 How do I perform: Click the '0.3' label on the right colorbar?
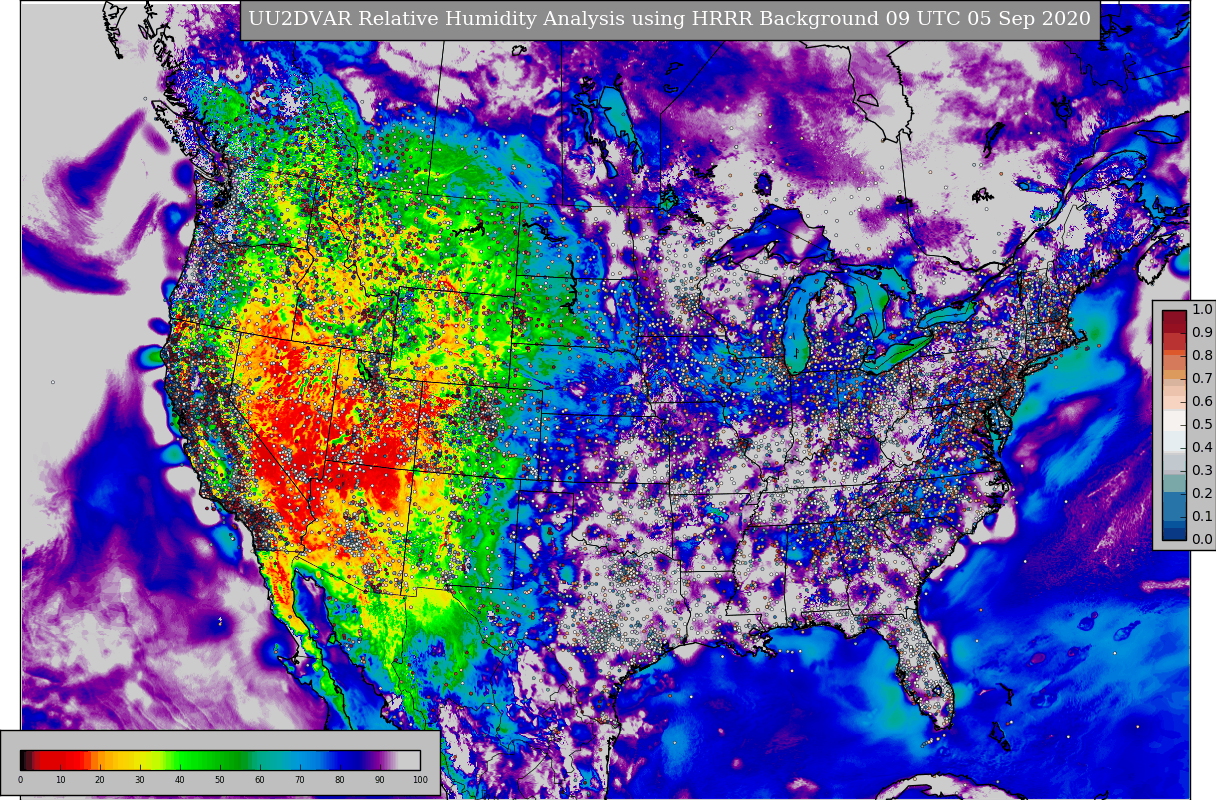point(1202,471)
